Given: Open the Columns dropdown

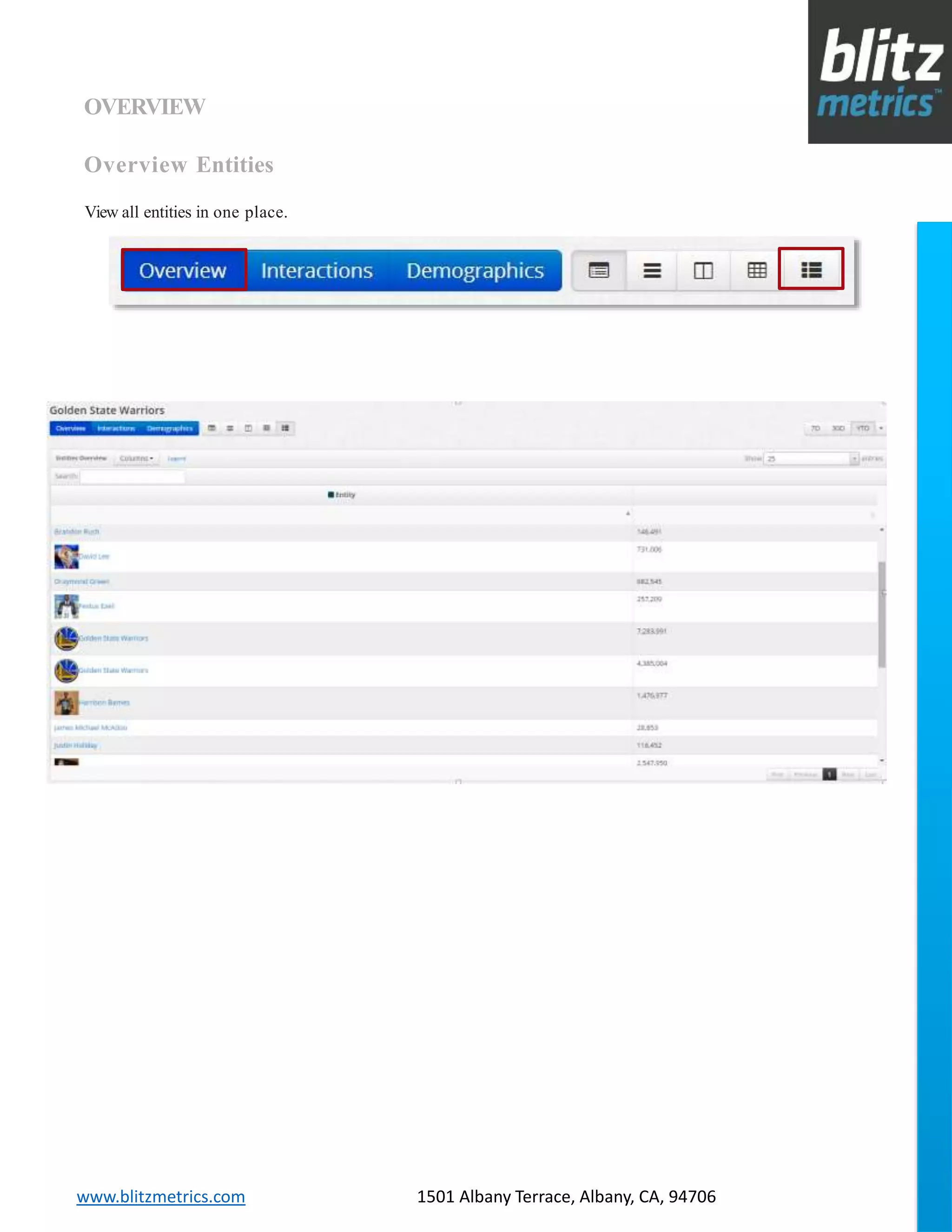Looking at the screenshot, I should tap(136, 458).
